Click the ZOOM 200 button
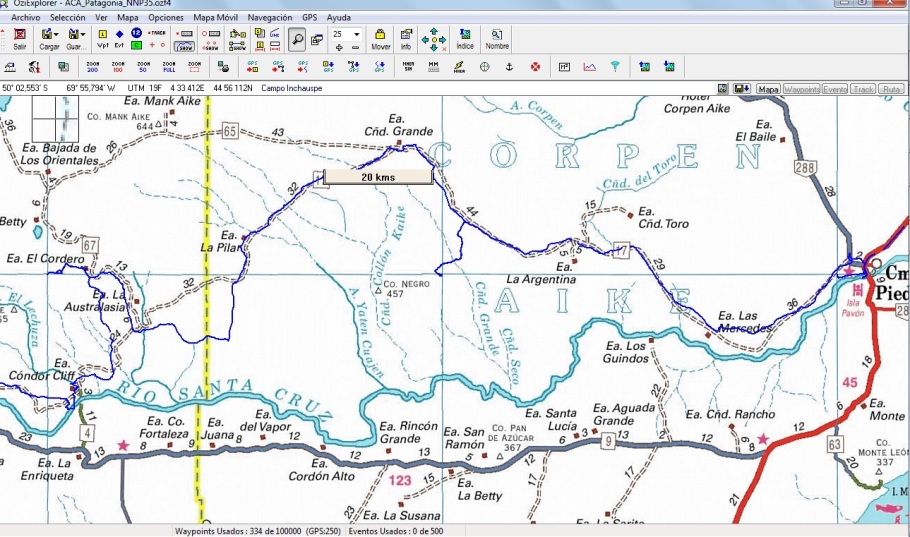 pyautogui.click(x=93, y=67)
